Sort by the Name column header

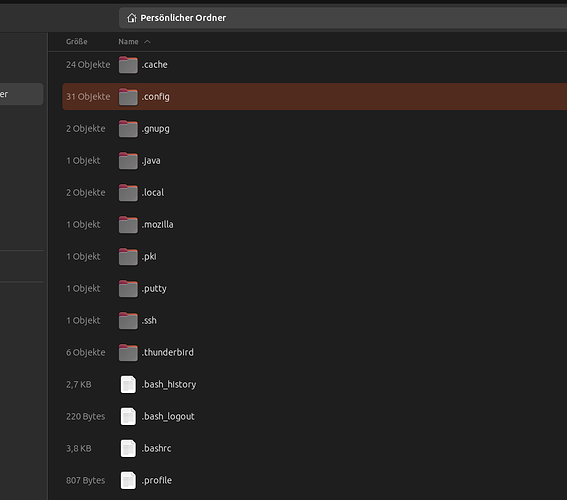(128, 42)
